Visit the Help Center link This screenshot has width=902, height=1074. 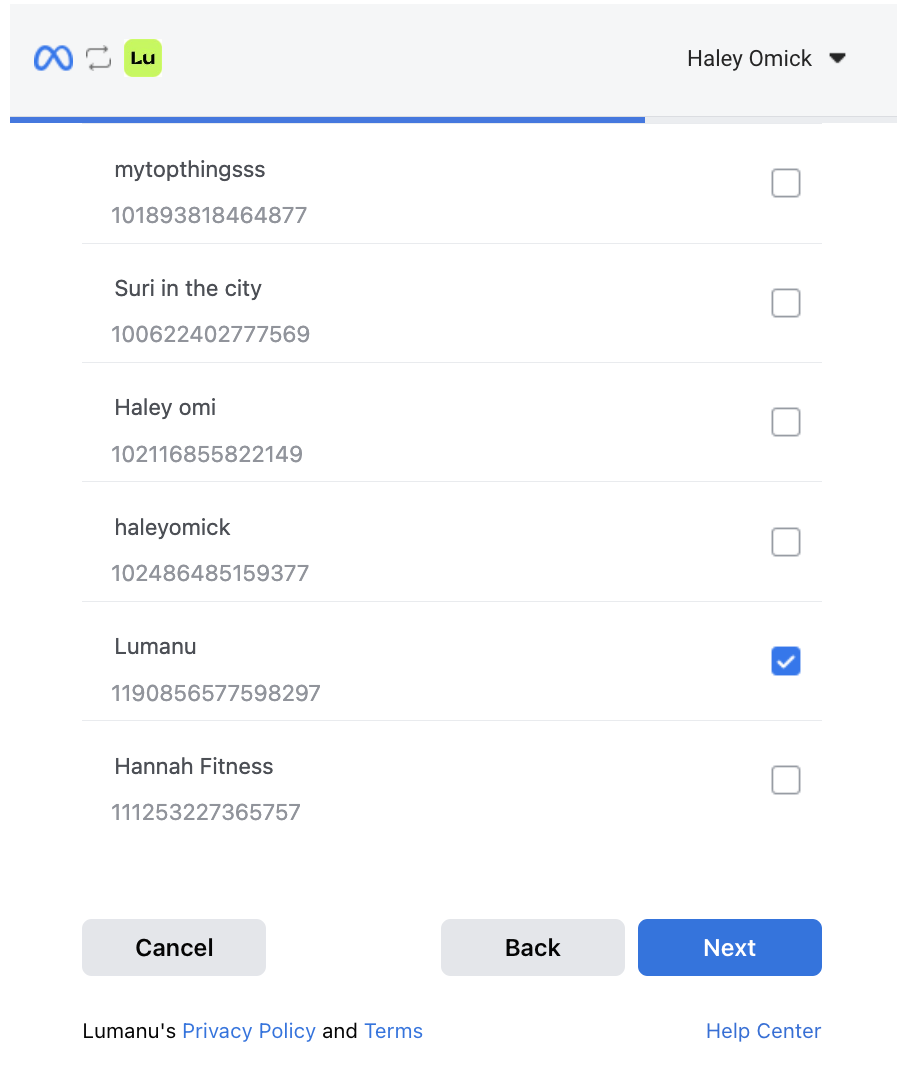point(763,1031)
